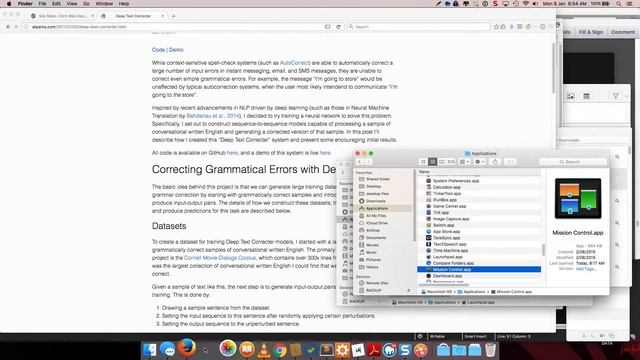
Task: Eject the BACKUP drive
Action: pyautogui.click(x=409, y=290)
